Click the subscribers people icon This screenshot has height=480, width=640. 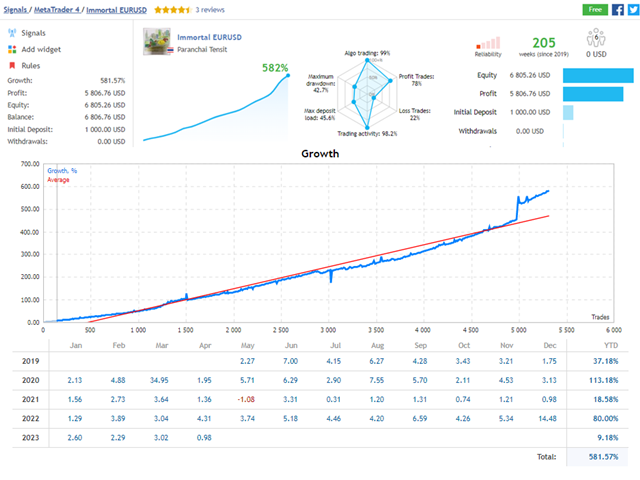[x=596, y=38]
